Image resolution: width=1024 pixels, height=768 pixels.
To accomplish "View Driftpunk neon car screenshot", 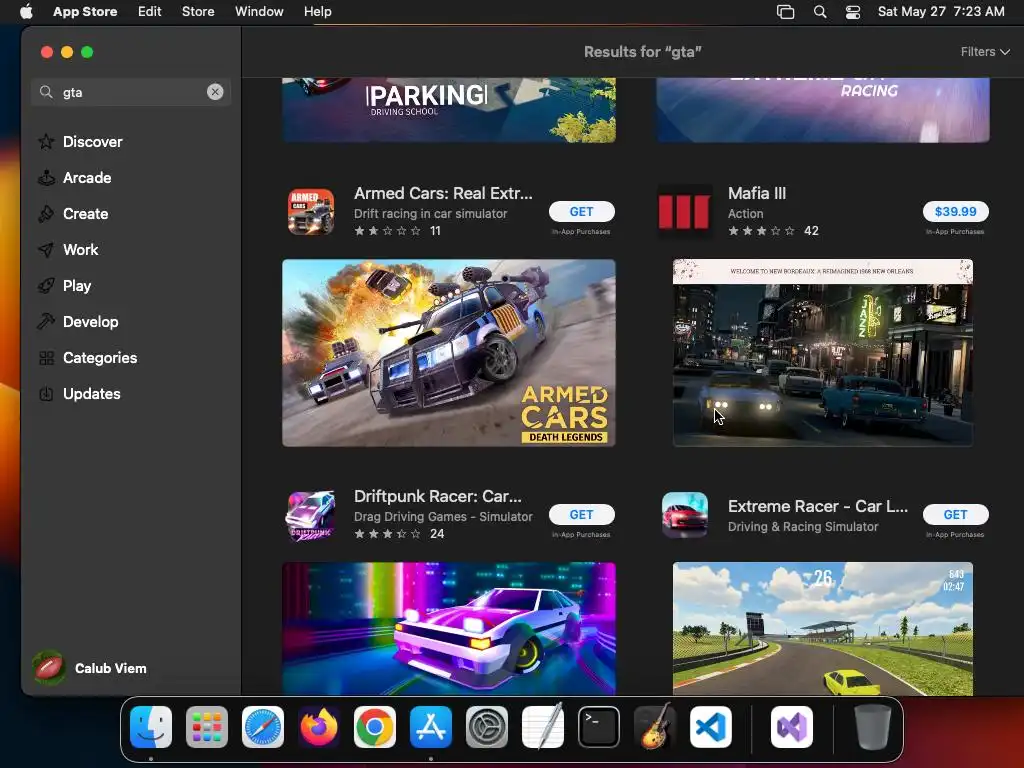I will pyautogui.click(x=449, y=628).
